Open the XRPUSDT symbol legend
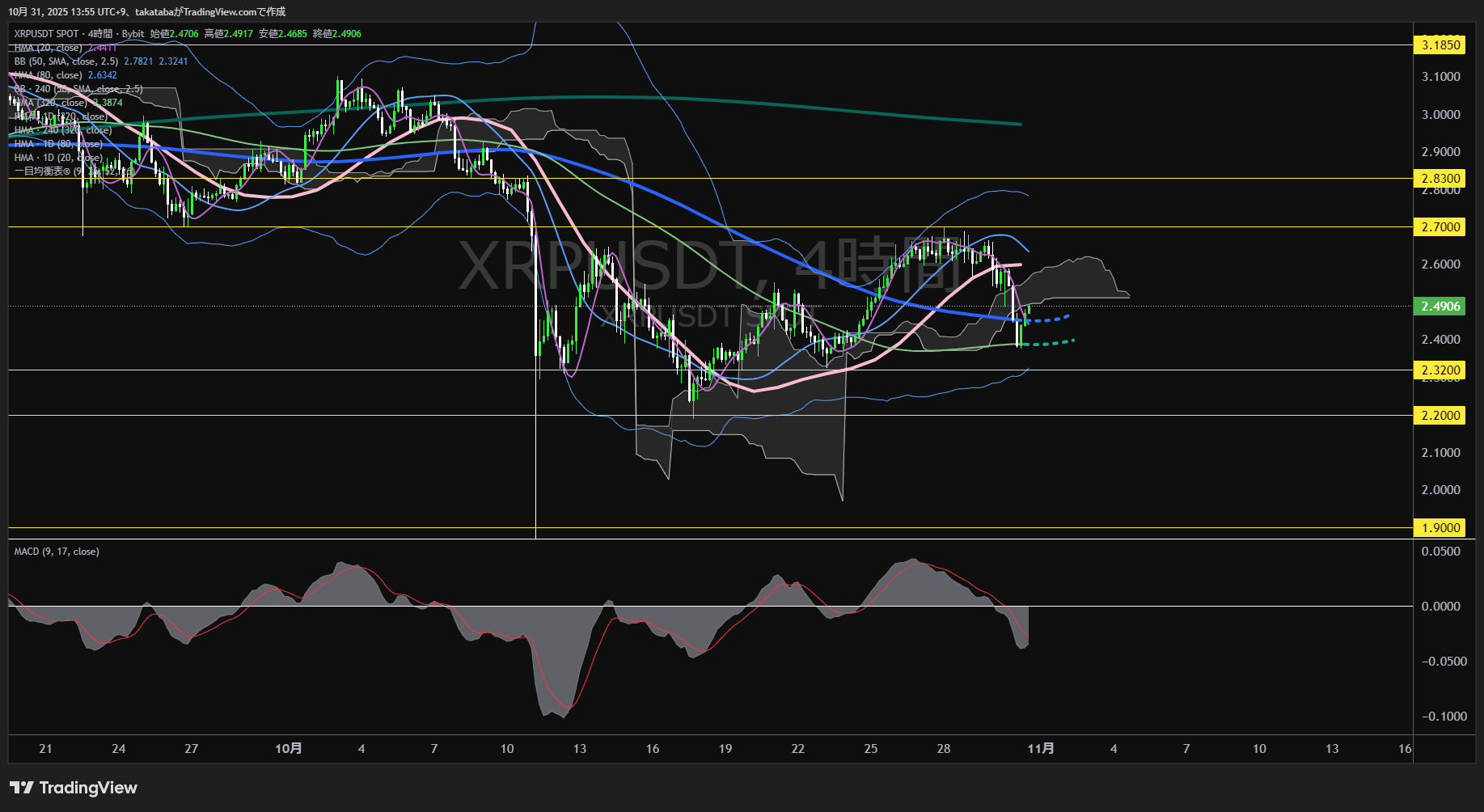Viewport: 1484px width, 812px height. [x=50, y=34]
